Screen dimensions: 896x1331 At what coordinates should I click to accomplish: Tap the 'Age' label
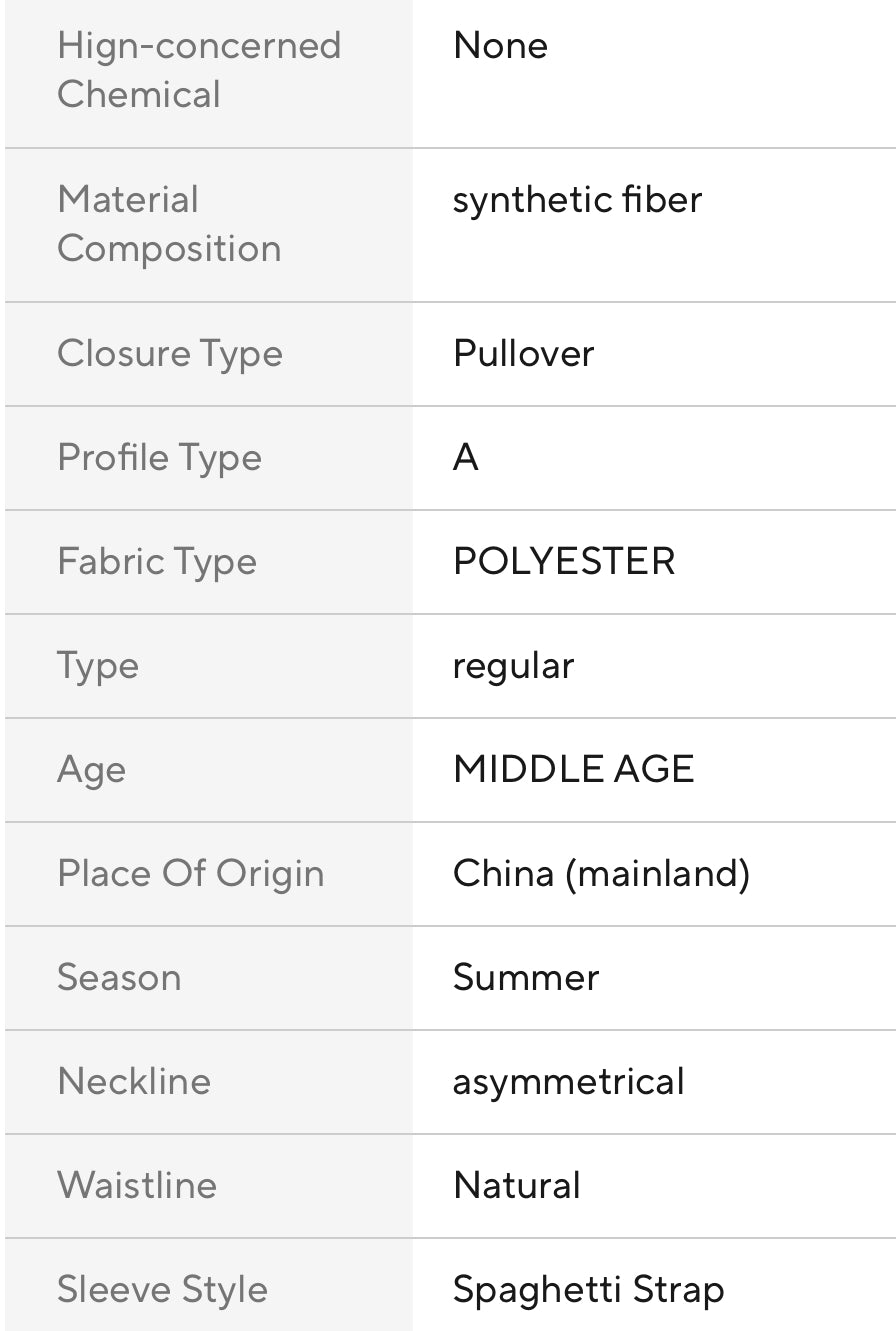[92, 770]
